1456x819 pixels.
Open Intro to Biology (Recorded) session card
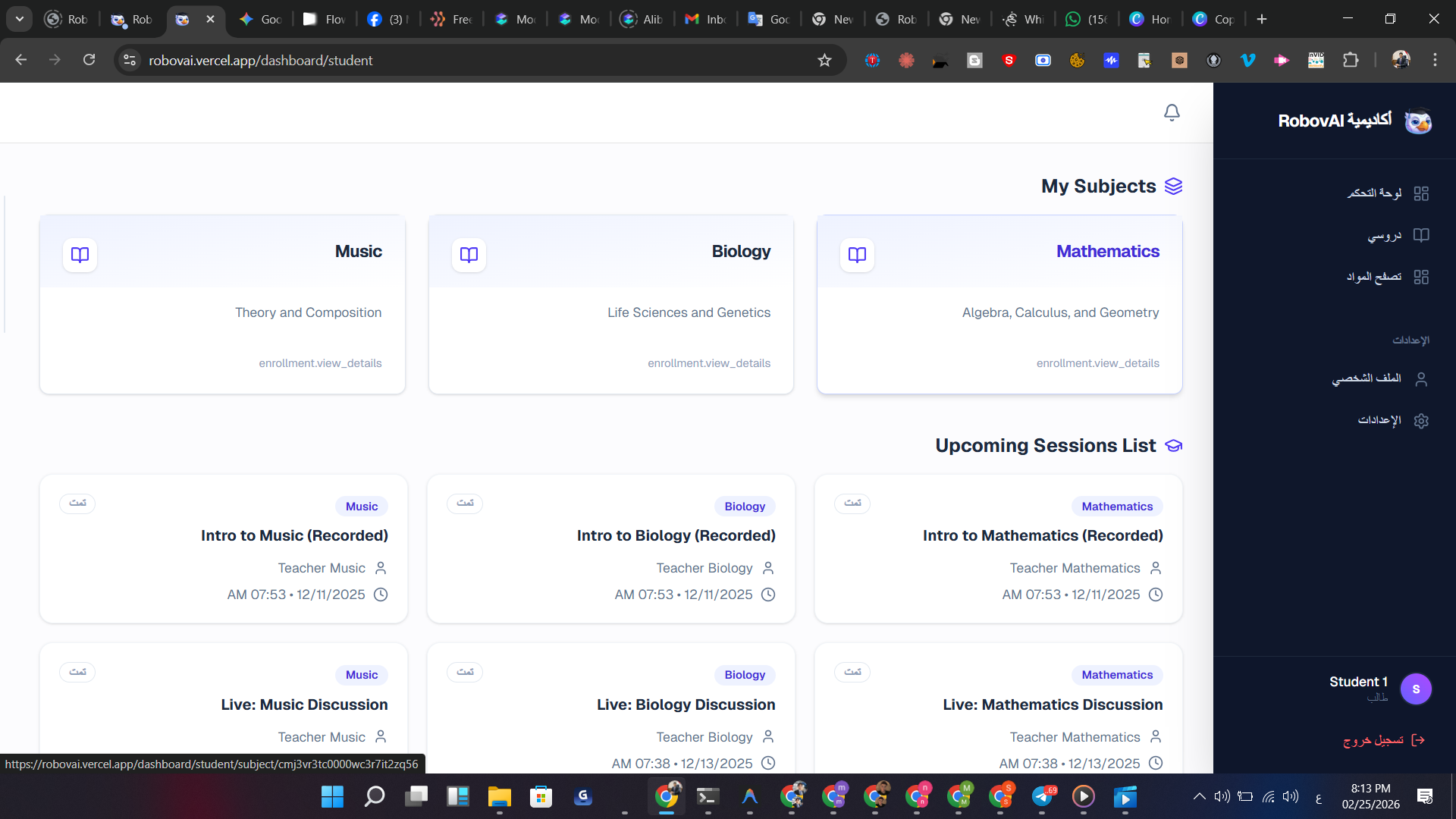pos(676,535)
